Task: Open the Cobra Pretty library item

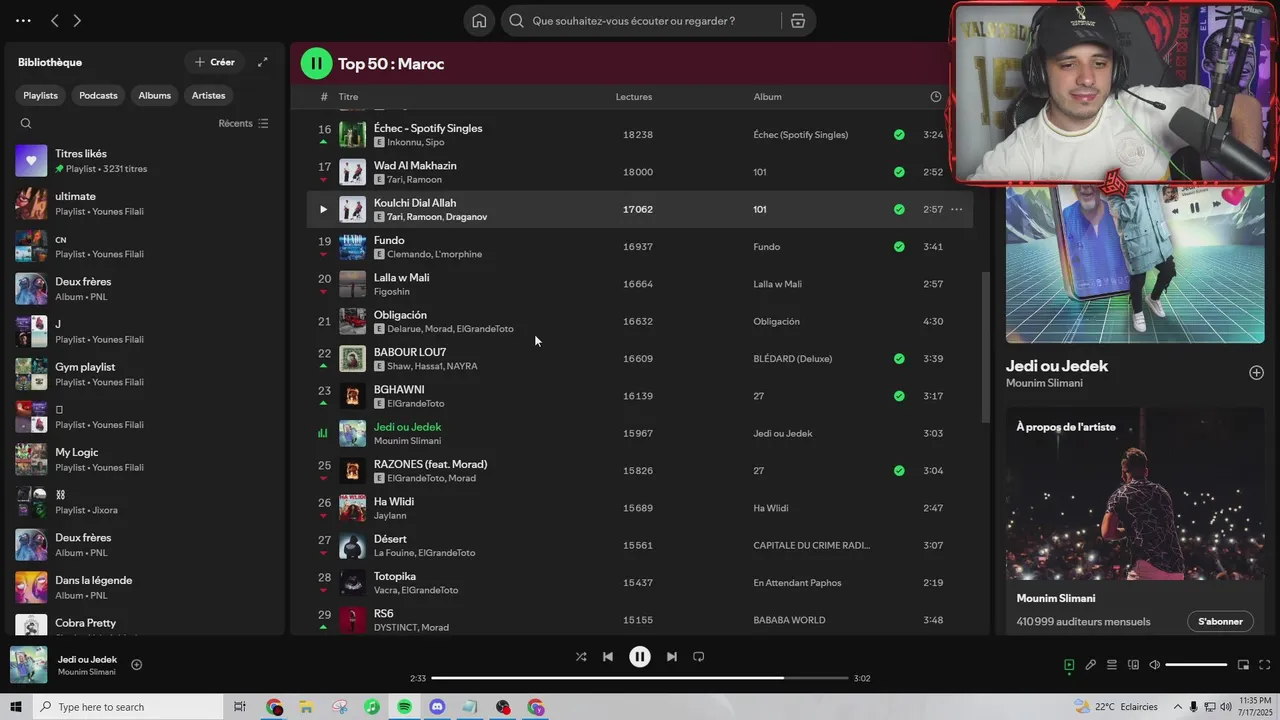Action: point(143,625)
